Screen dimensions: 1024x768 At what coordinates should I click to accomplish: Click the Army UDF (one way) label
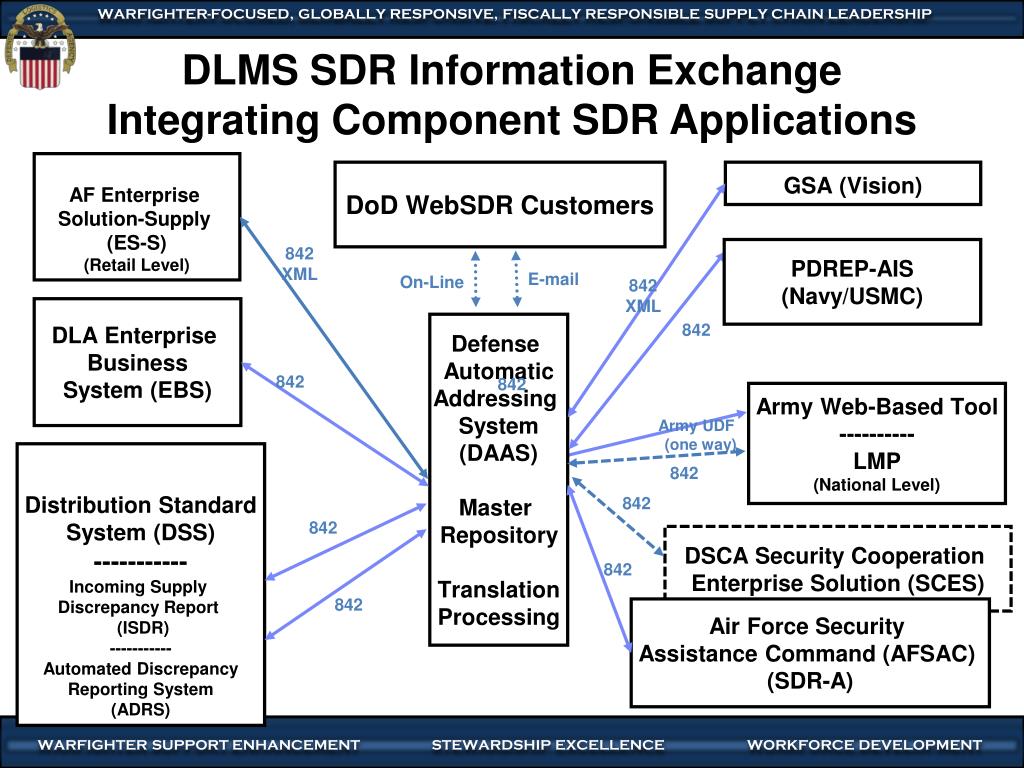(698, 435)
